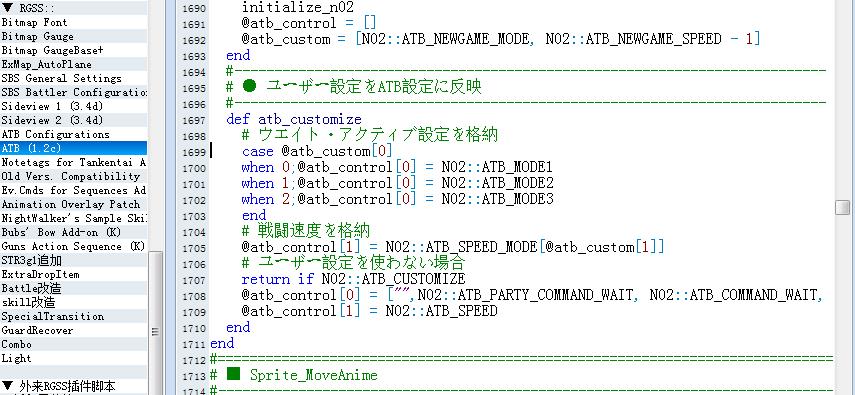Click the ATB_PARTY_COMMAND_WAIT array line
Screen dimensions: 855x395
(532, 295)
